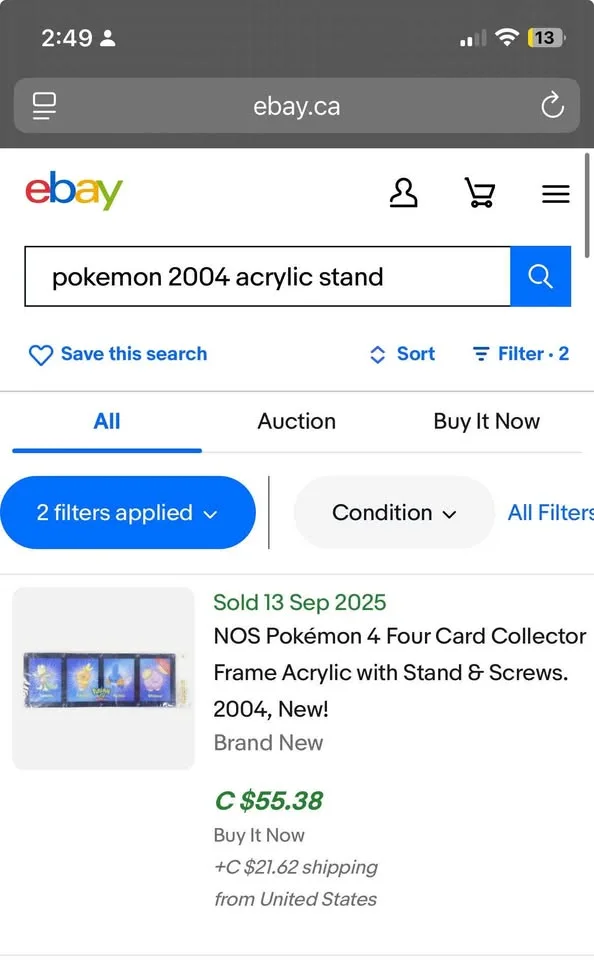This screenshot has width=594, height=960.
Task: Switch to the Buy It Now tab
Action: pos(486,421)
